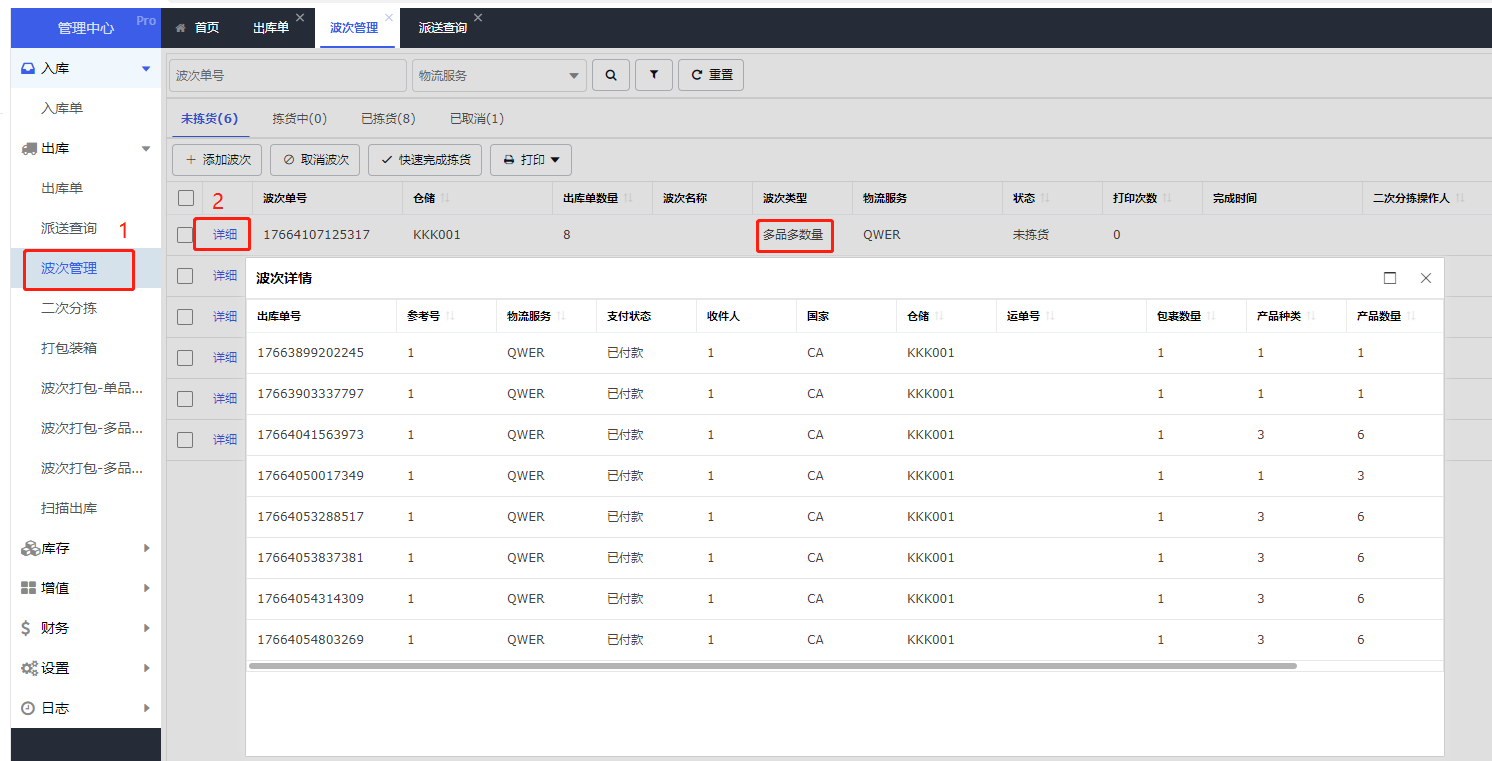Image resolution: width=1492 pixels, height=761 pixels.
Task: Open the 打印 dropdown button
Action: (x=530, y=159)
